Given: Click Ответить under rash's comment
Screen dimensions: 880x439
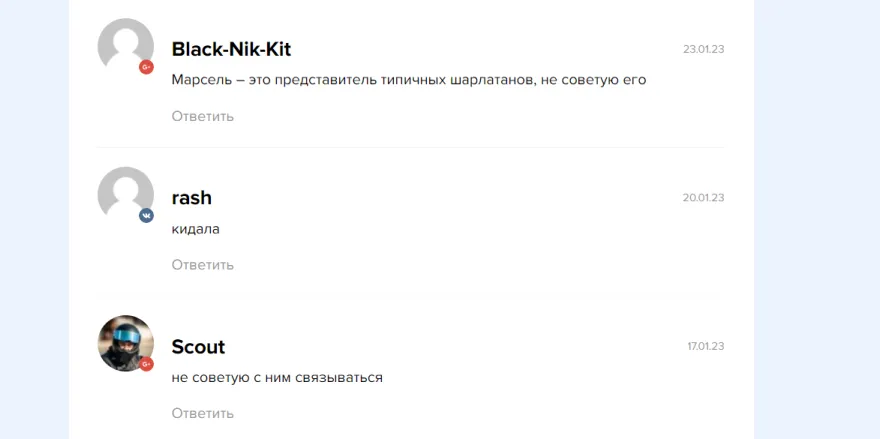Looking at the screenshot, I should (x=203, y=265).
